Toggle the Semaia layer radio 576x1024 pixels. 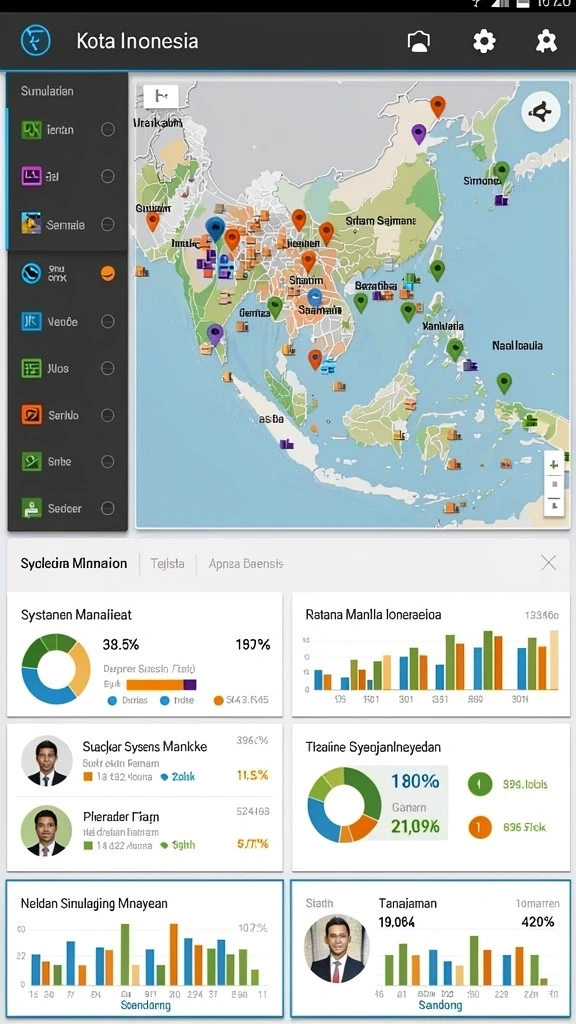108,224
